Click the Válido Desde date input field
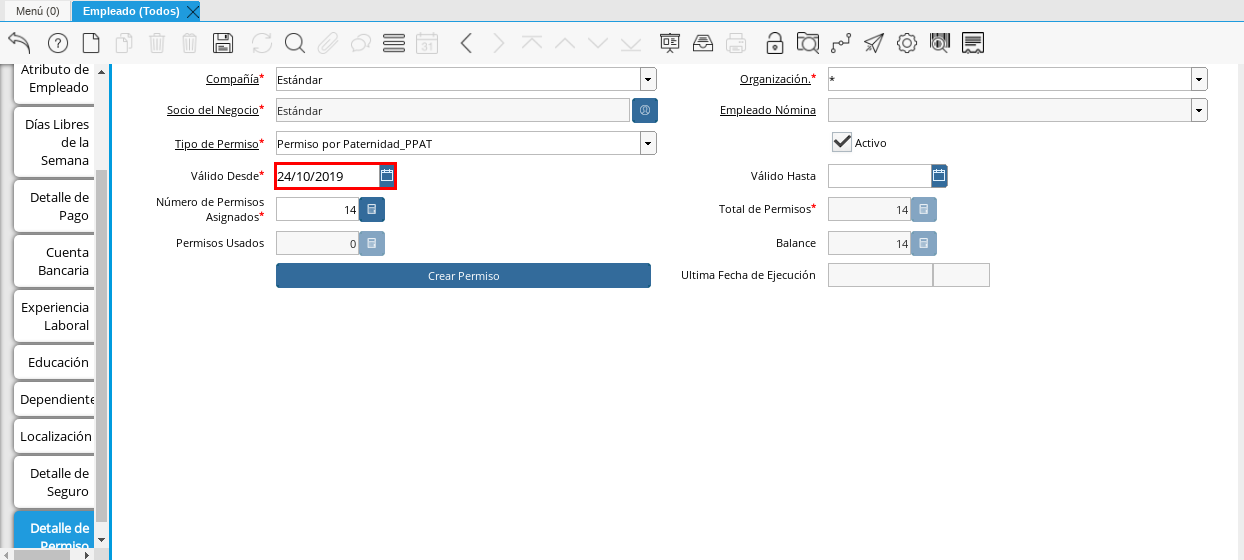The height and width of the screenshot is (560, 1244). click(328, 176)
